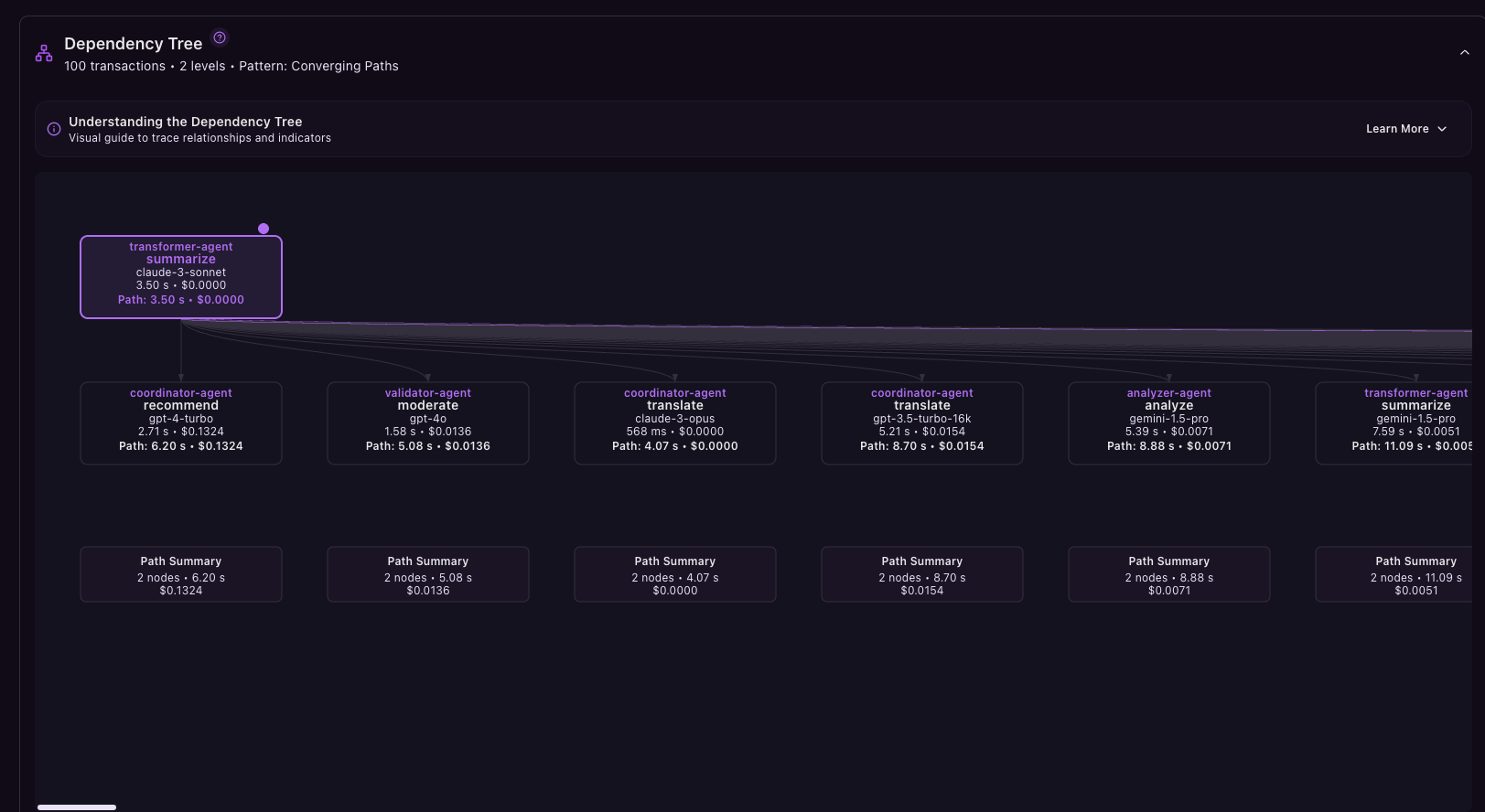Click the horizontal scrollbar thumb at bottom
1485x812 pixels.
(77, 807)
